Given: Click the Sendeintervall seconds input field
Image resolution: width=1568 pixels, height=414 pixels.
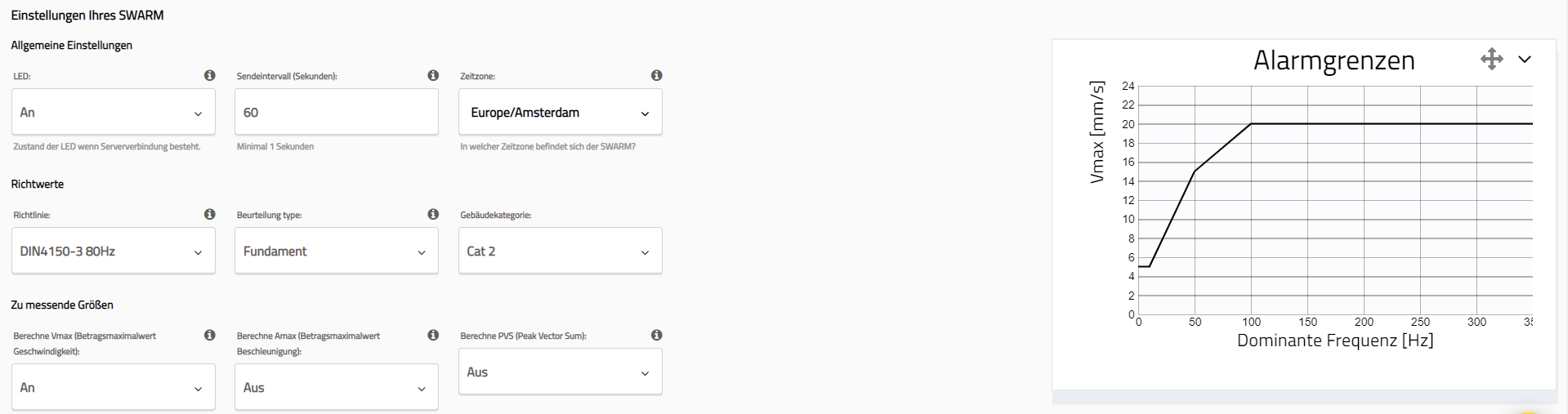Looking at the screenshot, I should 337,112.
